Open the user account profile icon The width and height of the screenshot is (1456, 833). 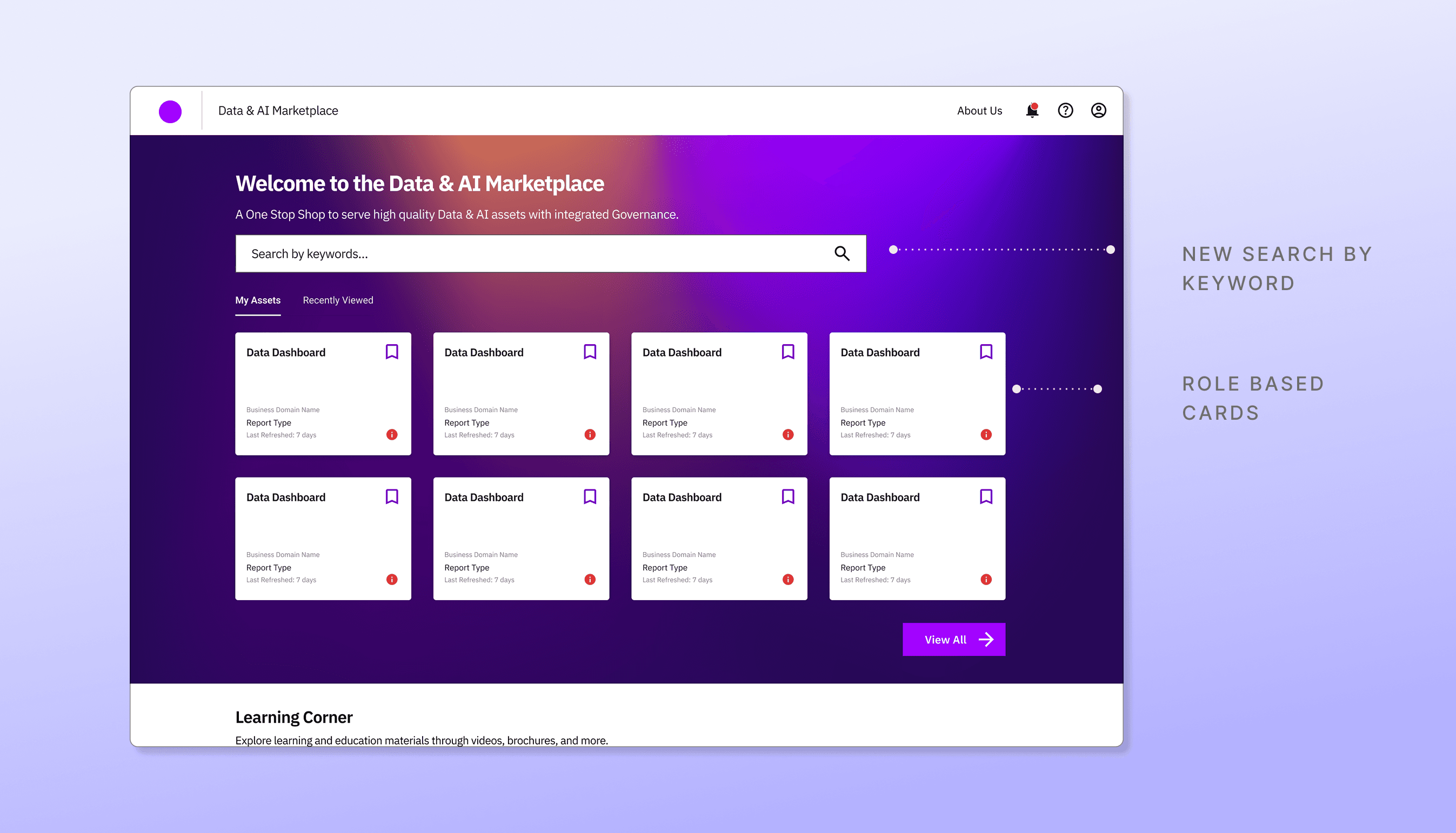(1098, 110)
